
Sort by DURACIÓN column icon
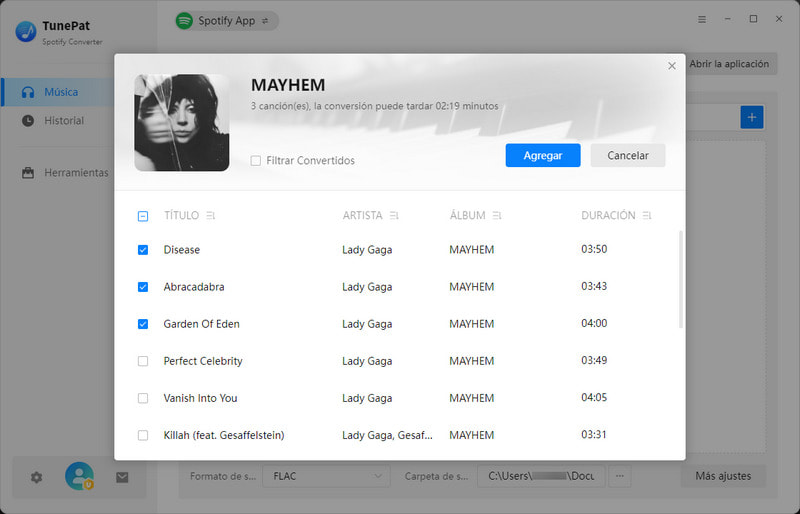tap(647, 216)
